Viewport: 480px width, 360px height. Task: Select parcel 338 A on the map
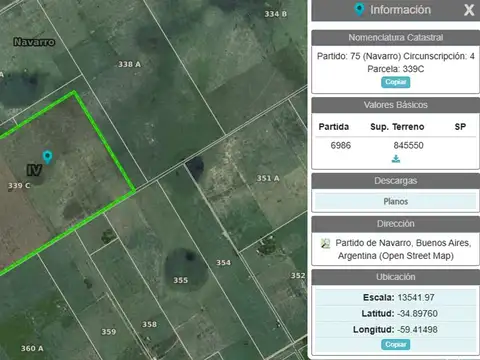pyautogui.click(x=130, y=64)
